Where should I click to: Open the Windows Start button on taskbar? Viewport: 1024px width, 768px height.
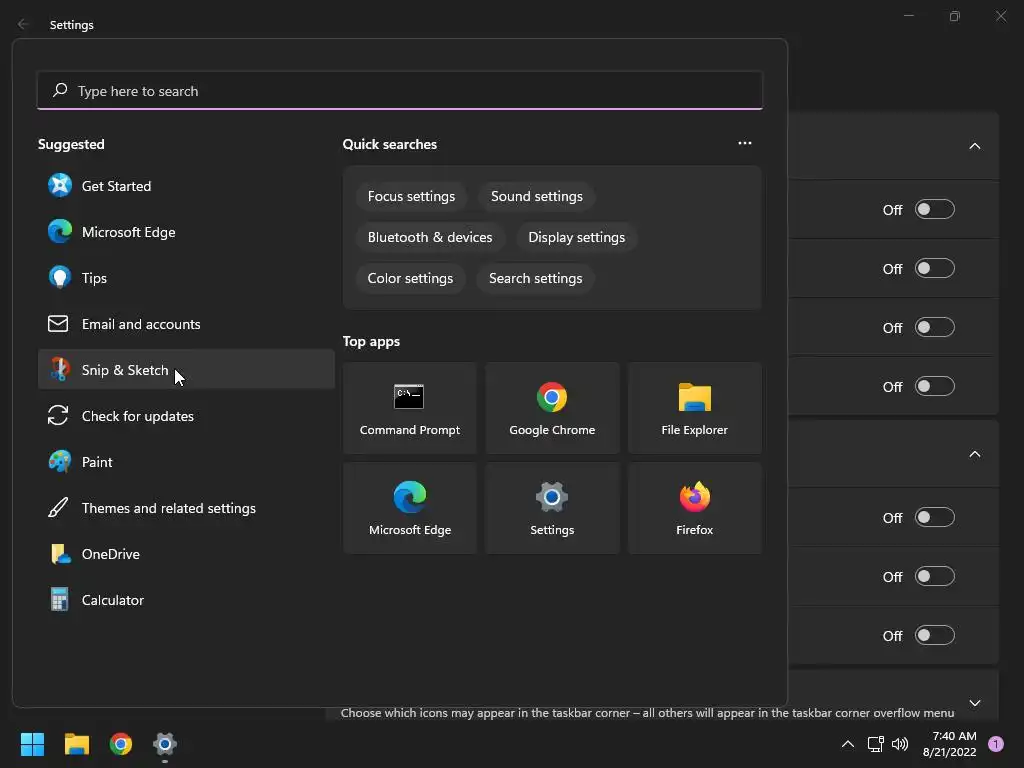[32, 744]
